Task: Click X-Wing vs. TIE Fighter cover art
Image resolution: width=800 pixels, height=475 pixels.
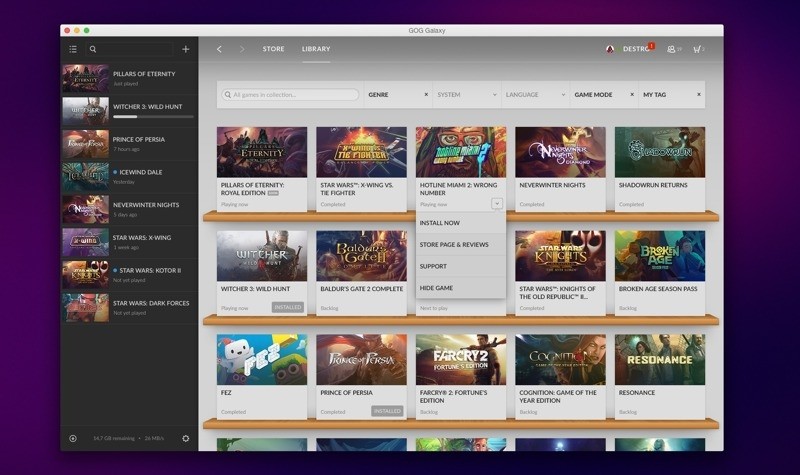Action: click(x=361, y=152)
